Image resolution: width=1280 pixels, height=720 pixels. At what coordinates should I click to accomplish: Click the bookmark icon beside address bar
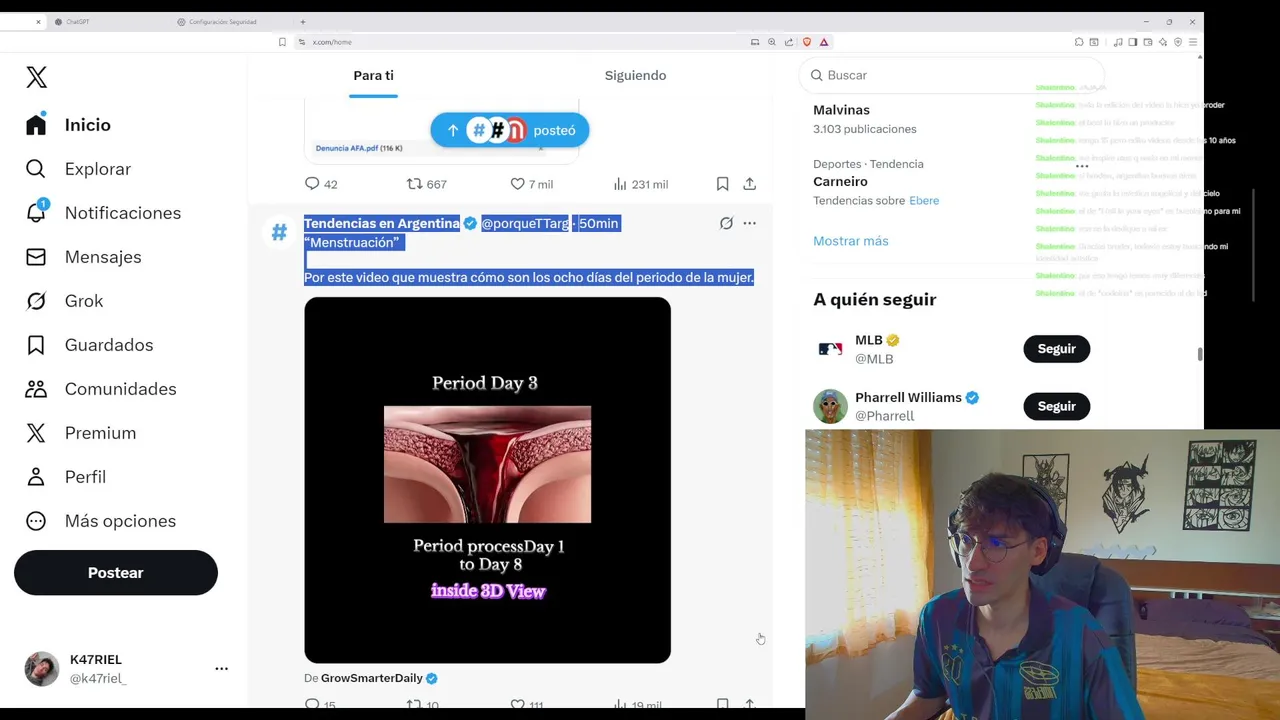(282, 42)
